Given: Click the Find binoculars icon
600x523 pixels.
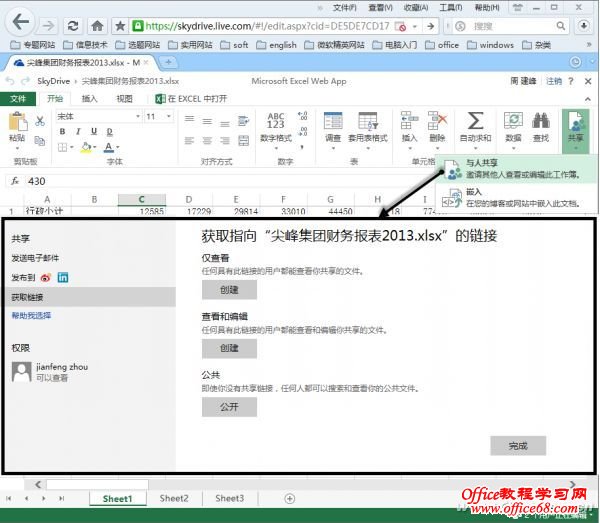Looking at the screenshot, I should [541, 122].
